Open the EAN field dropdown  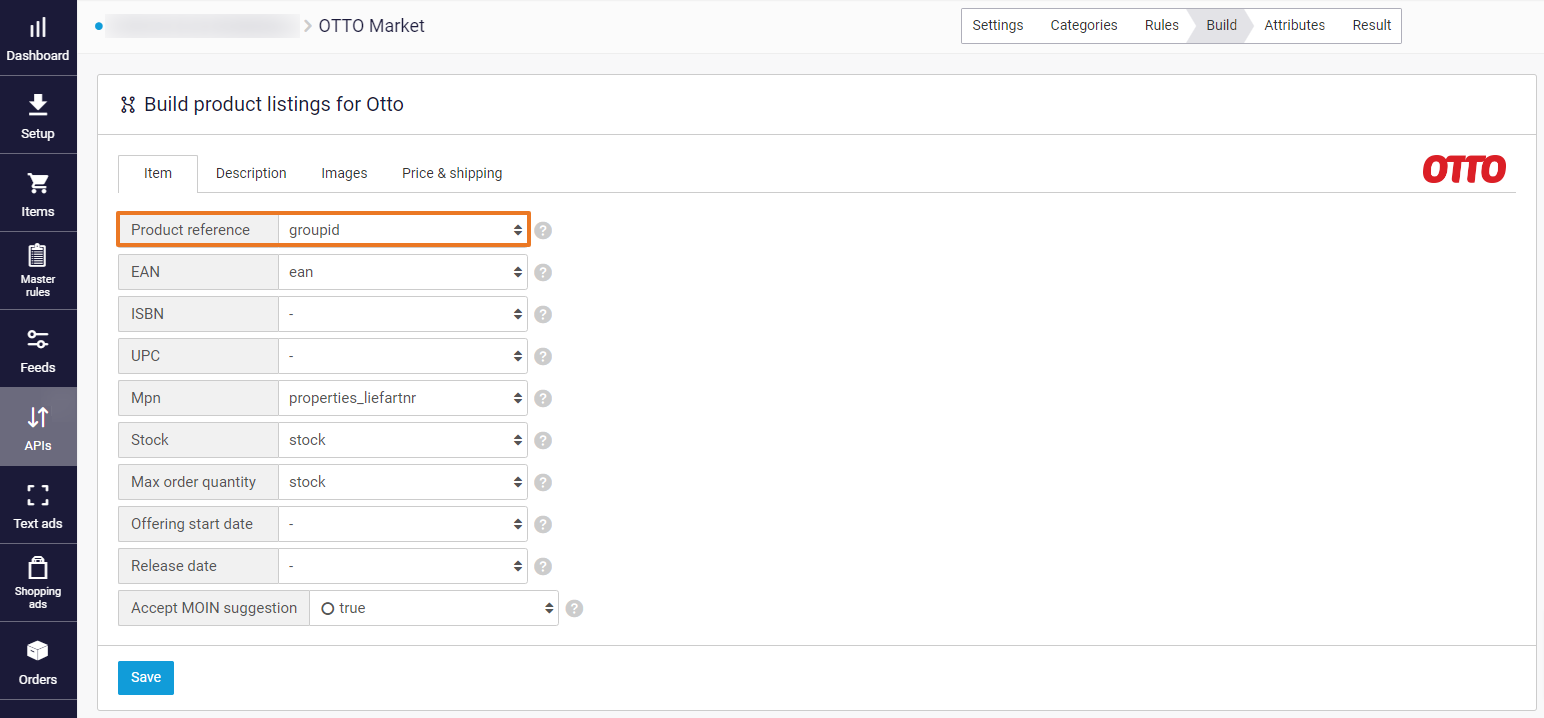pyautogui.click(x=403, y=272)
